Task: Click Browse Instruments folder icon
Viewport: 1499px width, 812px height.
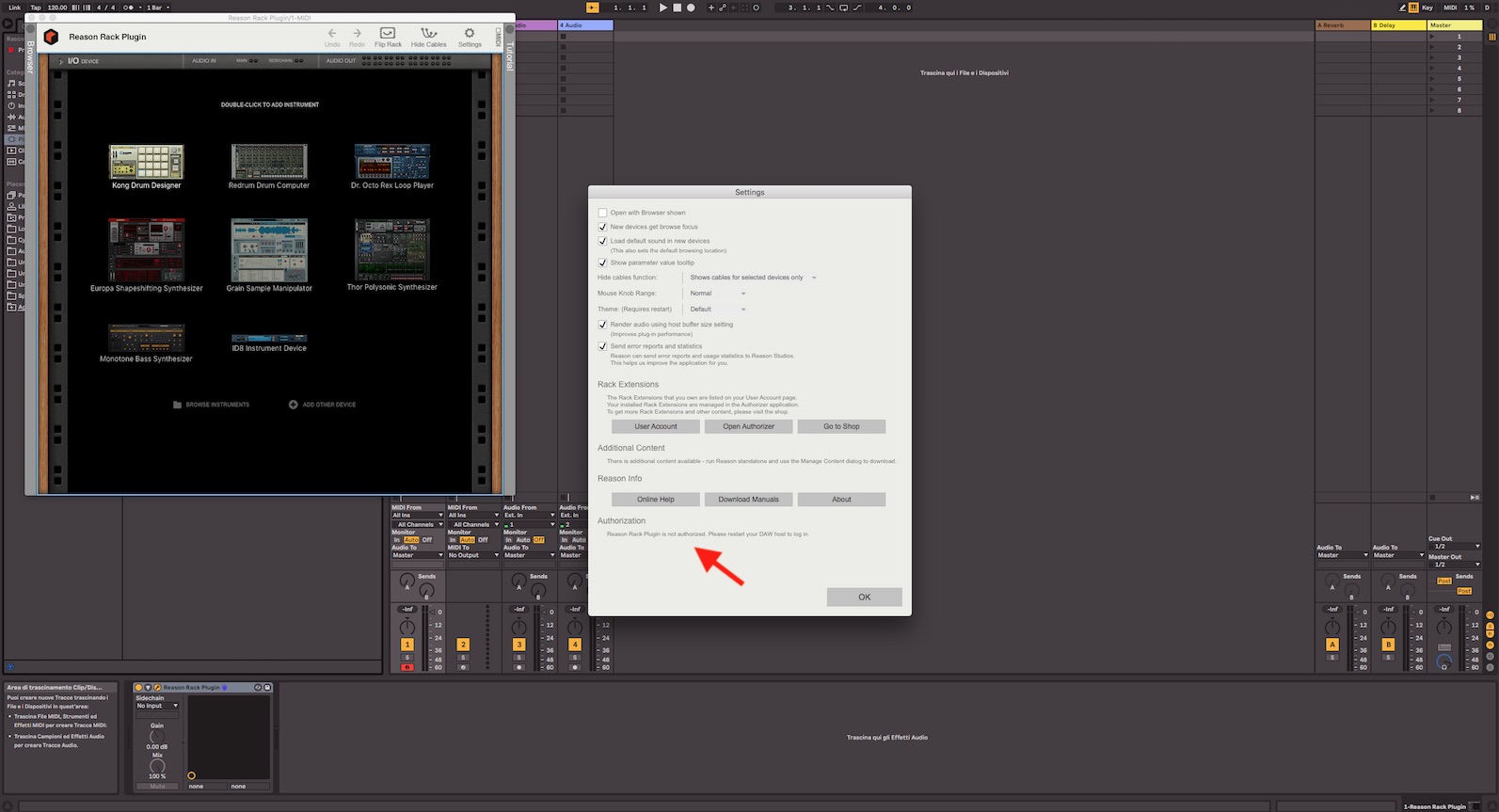Action: click(177, 405)
